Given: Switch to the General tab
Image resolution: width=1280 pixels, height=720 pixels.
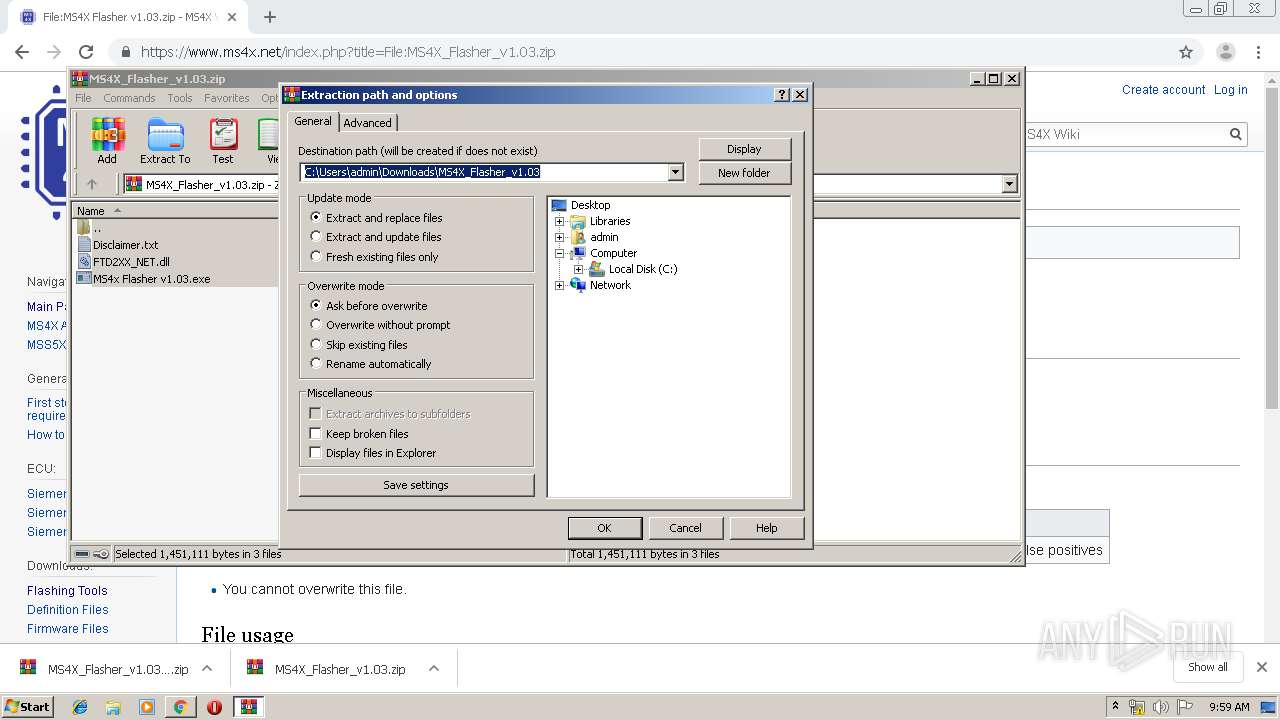Looking at the screenshot, I should pyautogui.click(x=313, y=121).
